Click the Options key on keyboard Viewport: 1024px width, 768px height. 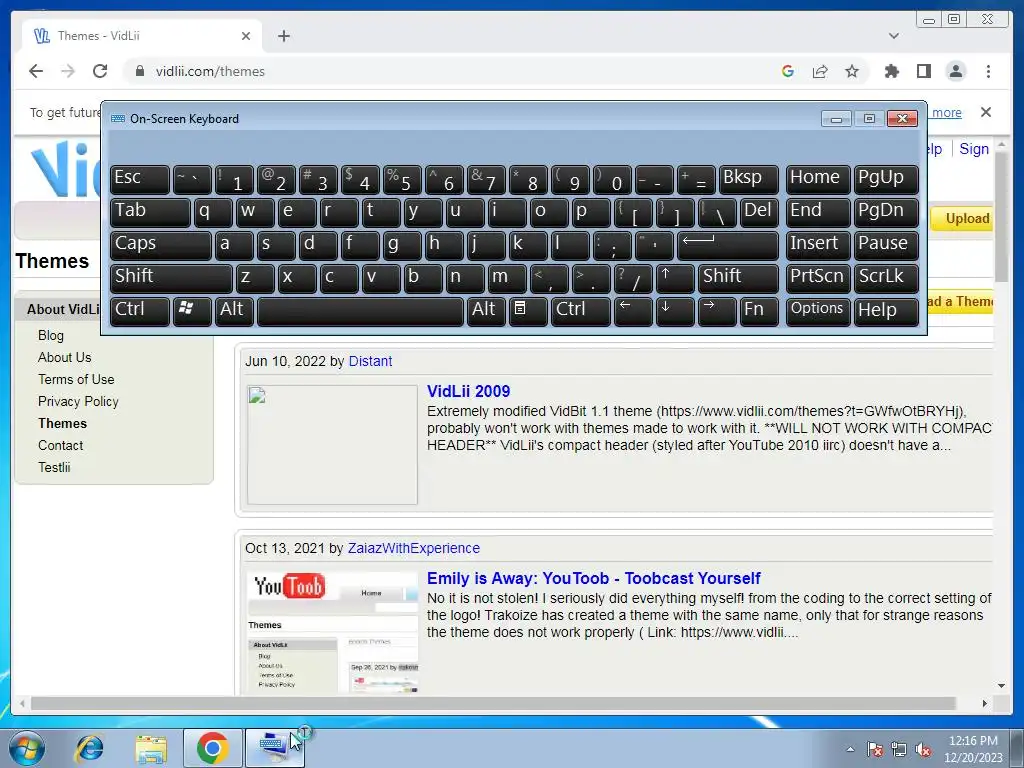[818, 310]
